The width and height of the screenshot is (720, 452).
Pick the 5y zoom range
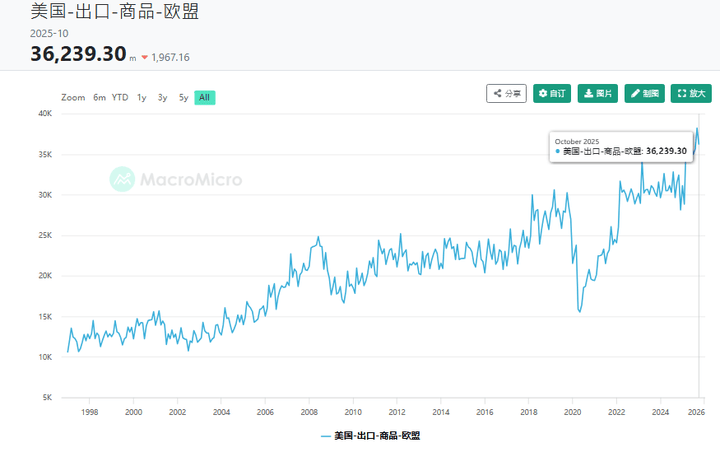point(183,97)
